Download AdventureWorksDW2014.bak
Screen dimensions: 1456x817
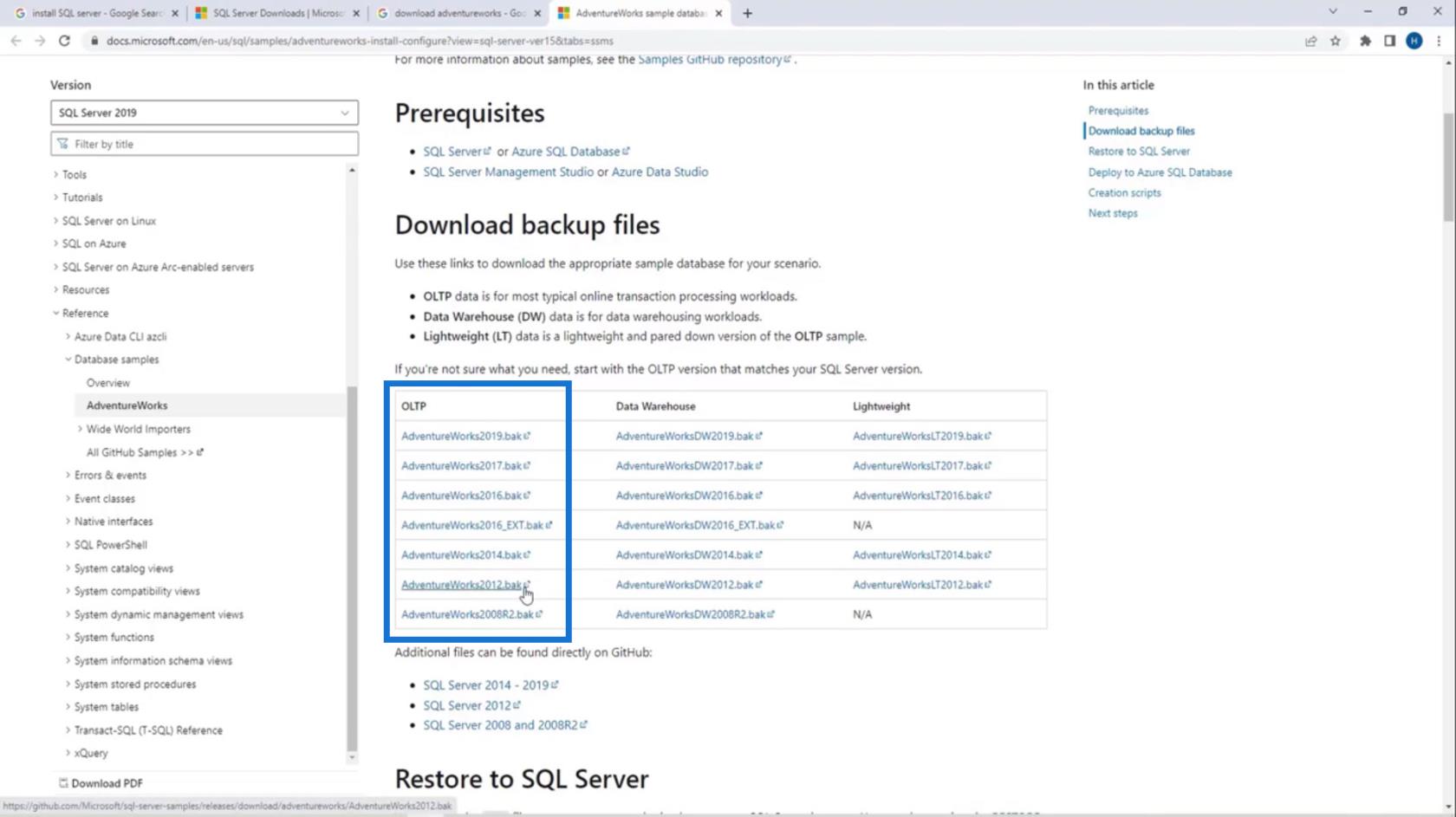pos(689,554)
